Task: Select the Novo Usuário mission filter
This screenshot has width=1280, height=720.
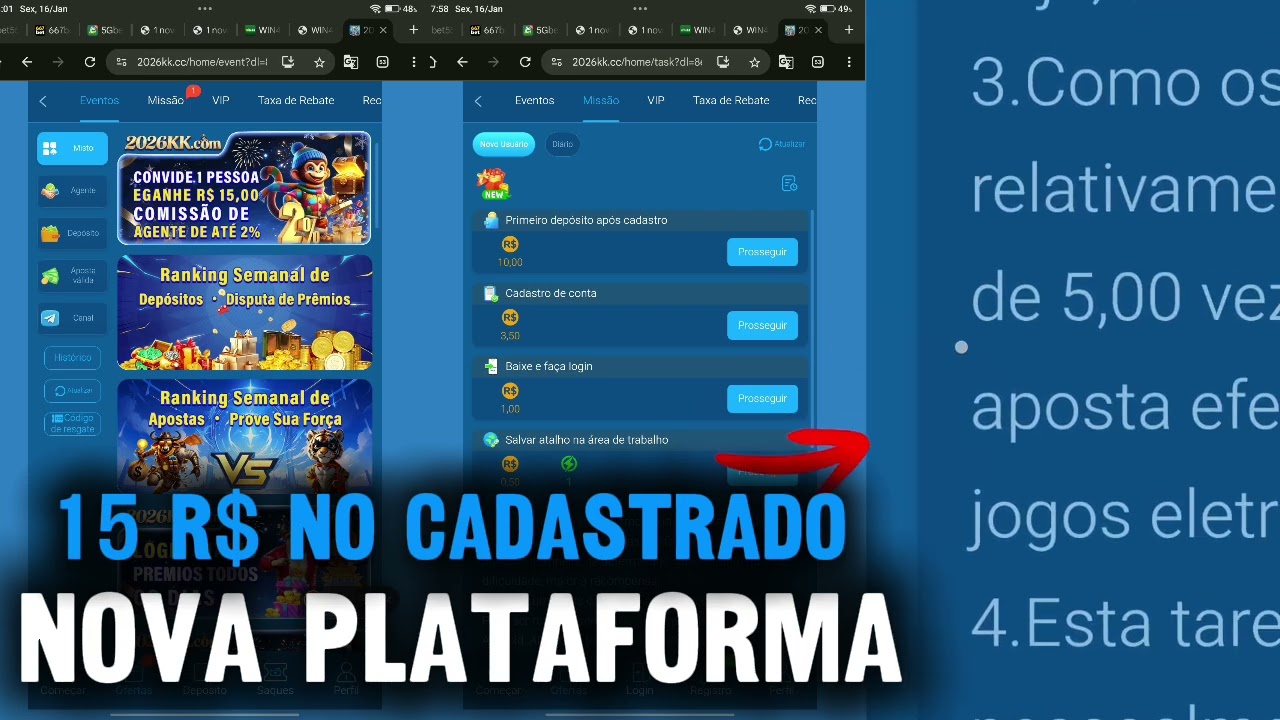Action: click(x=503, y=144)
